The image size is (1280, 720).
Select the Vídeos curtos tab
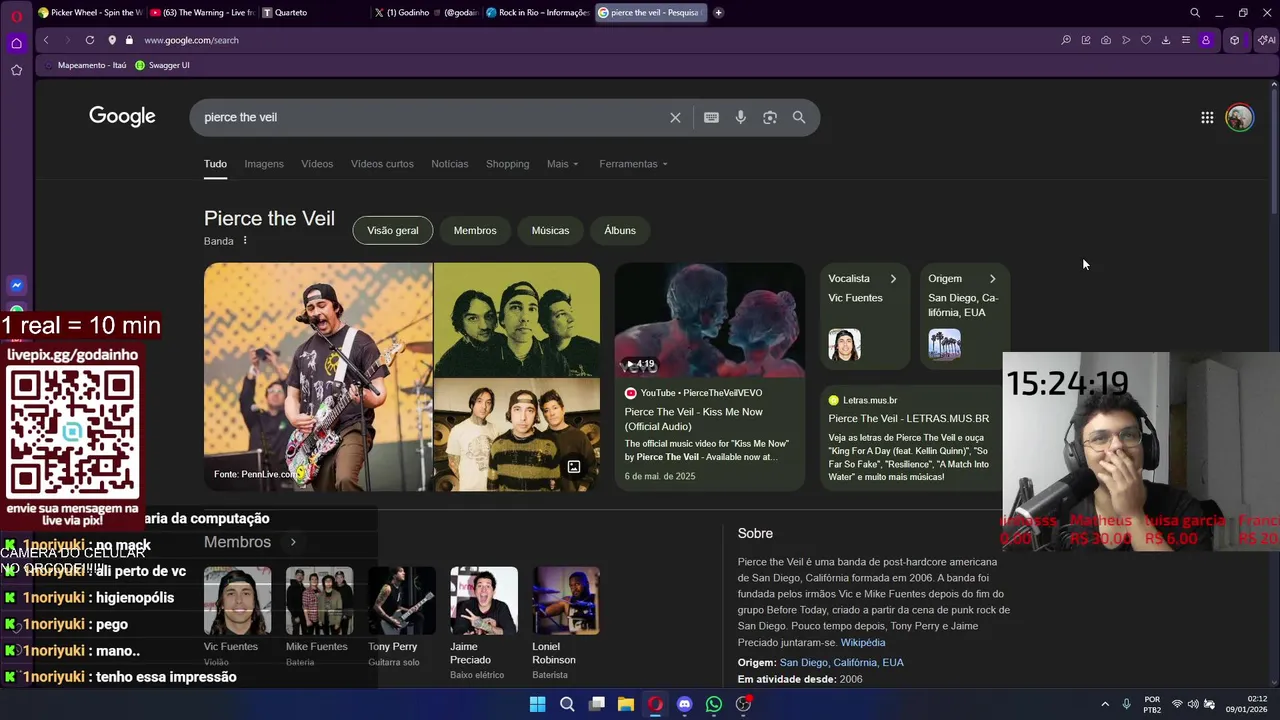[382, 164]
